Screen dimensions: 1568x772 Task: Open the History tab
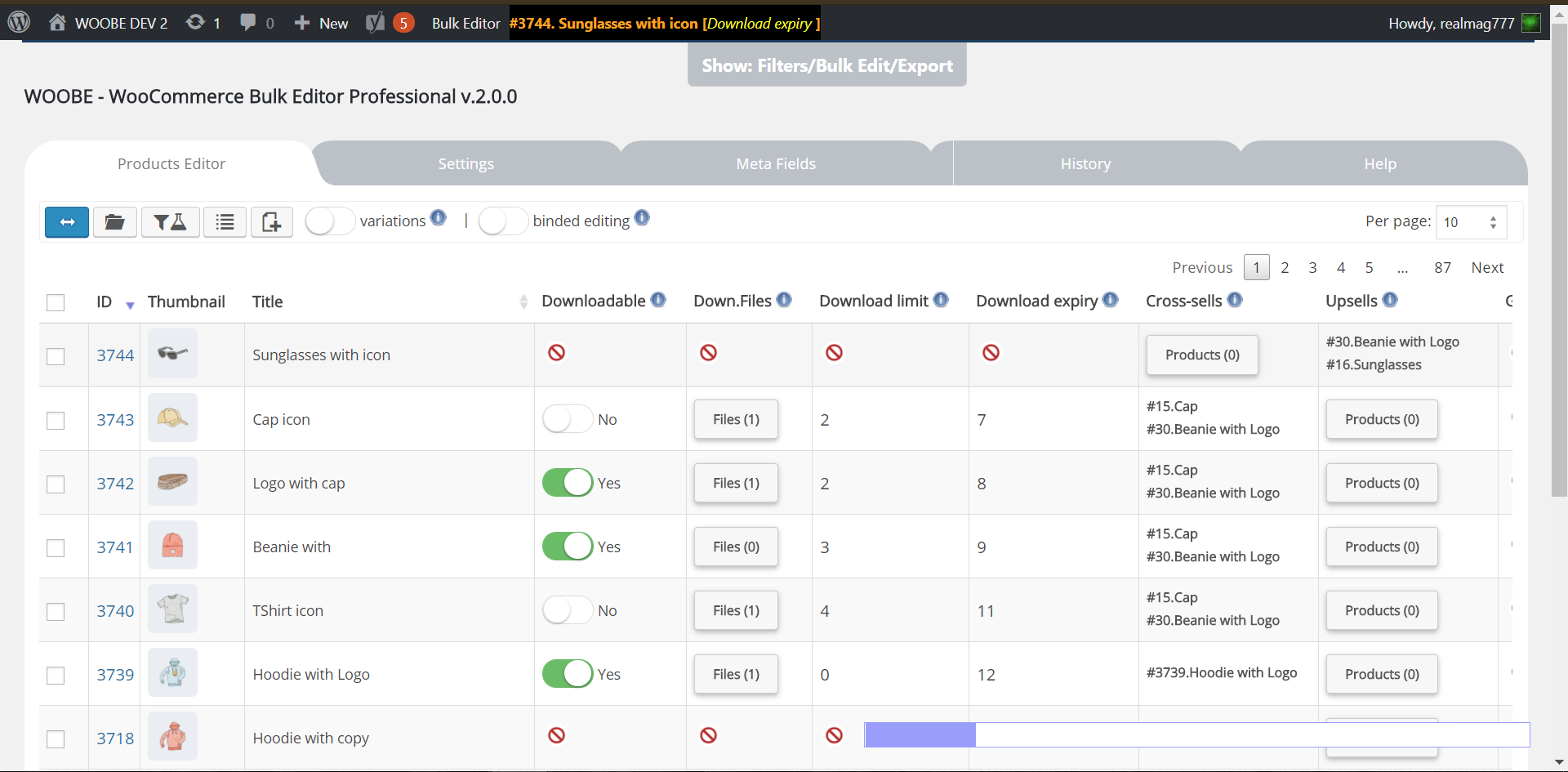click(1085, 164)
